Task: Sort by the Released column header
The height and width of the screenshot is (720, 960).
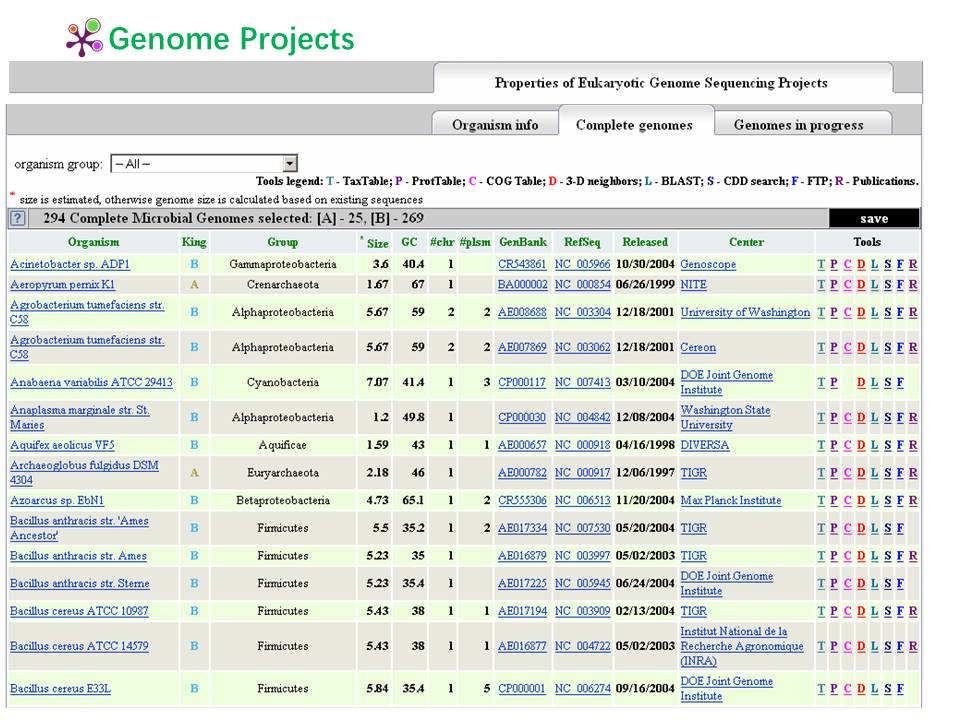Action: 645,242
